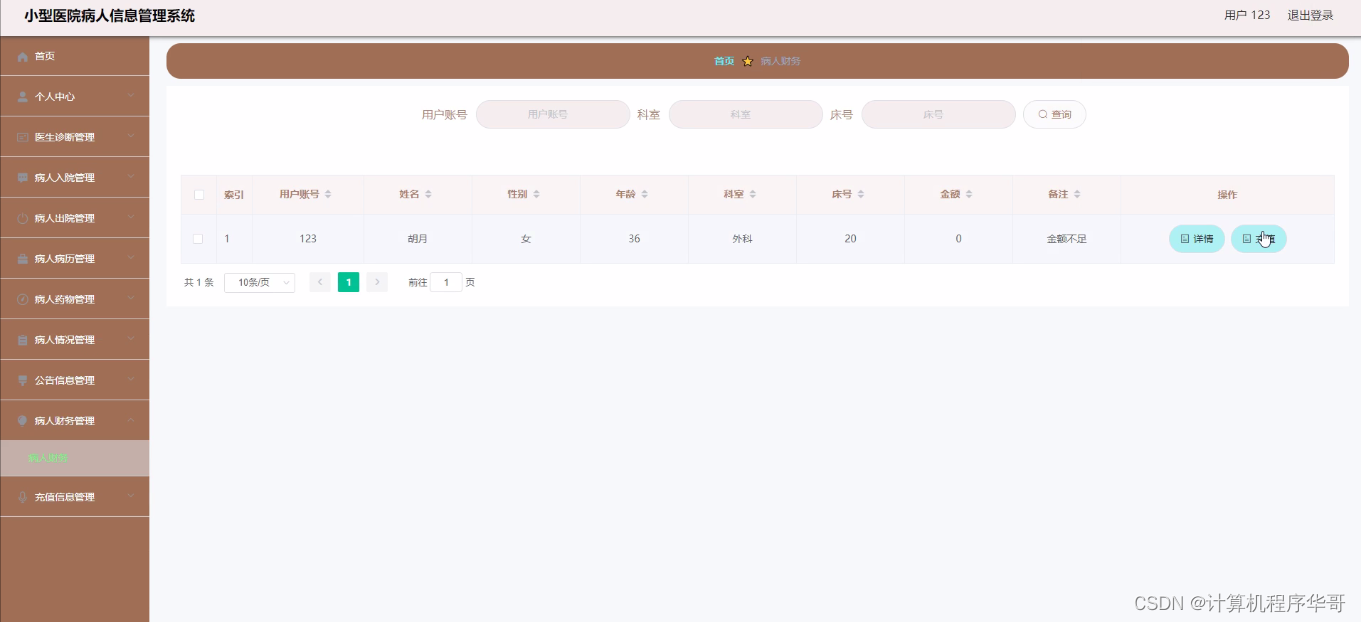Click the 用户 123 account label

[1247, 15]
